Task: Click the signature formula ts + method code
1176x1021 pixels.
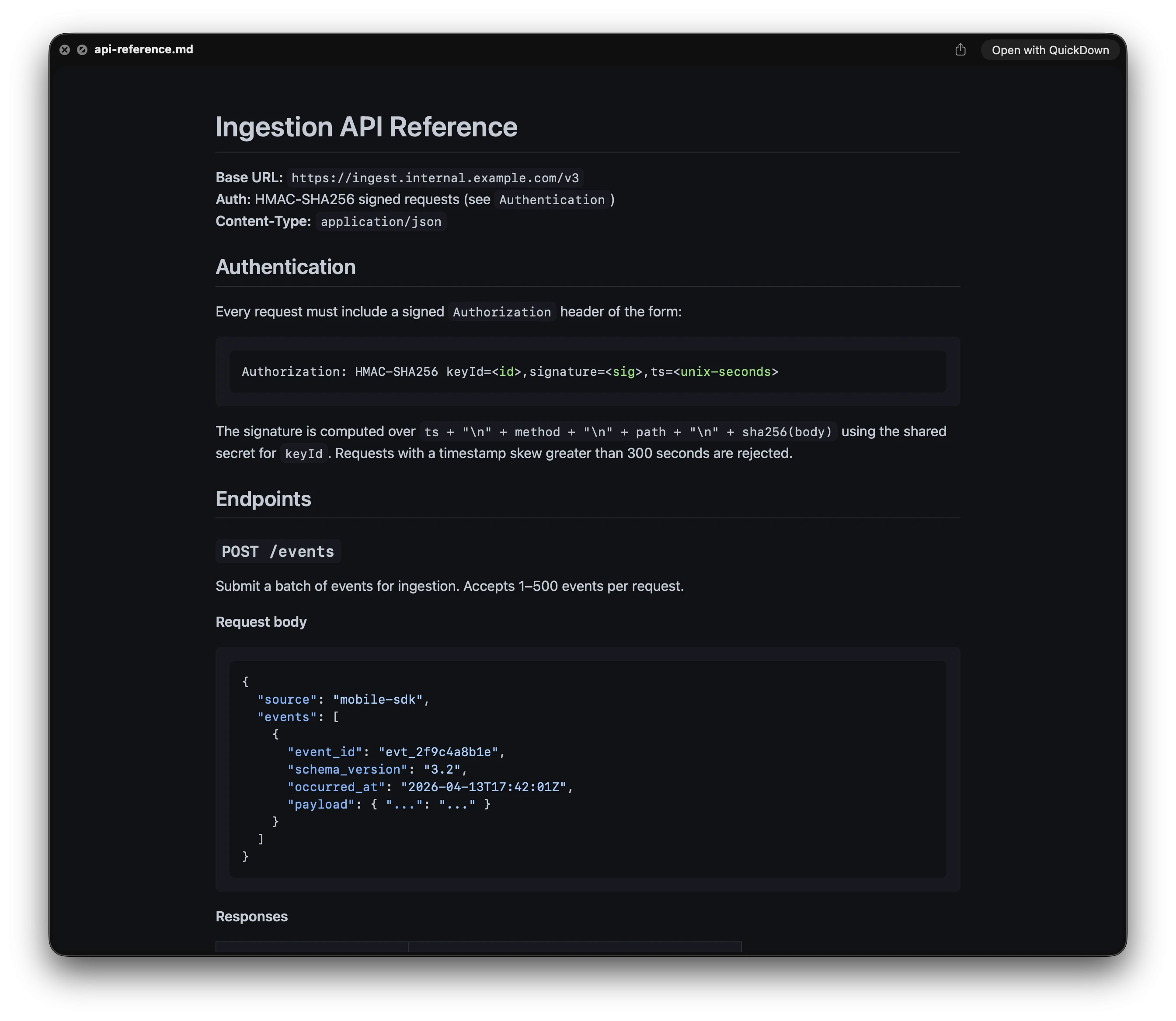Action: click(628, 432)
